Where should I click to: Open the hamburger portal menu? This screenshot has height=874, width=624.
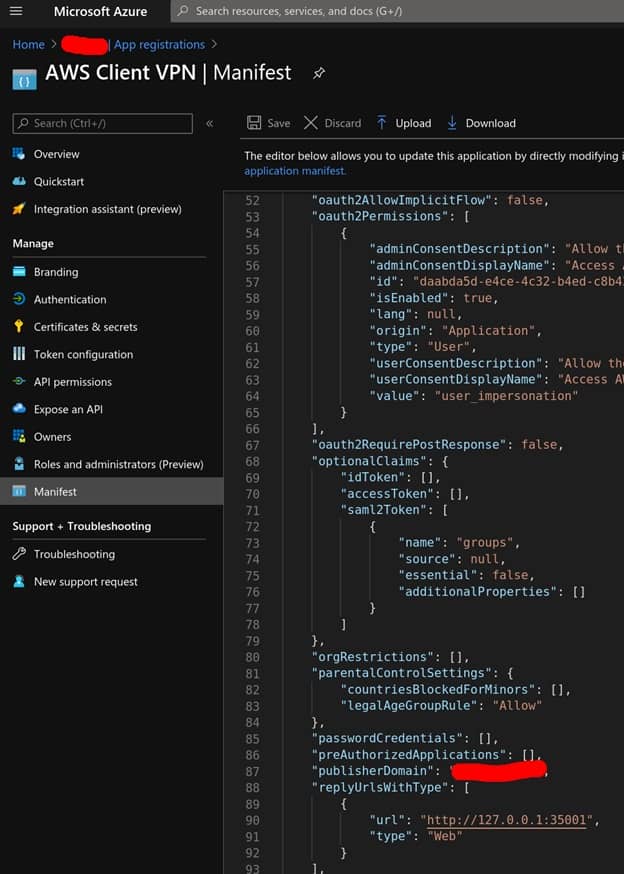(x=16, y=11)
